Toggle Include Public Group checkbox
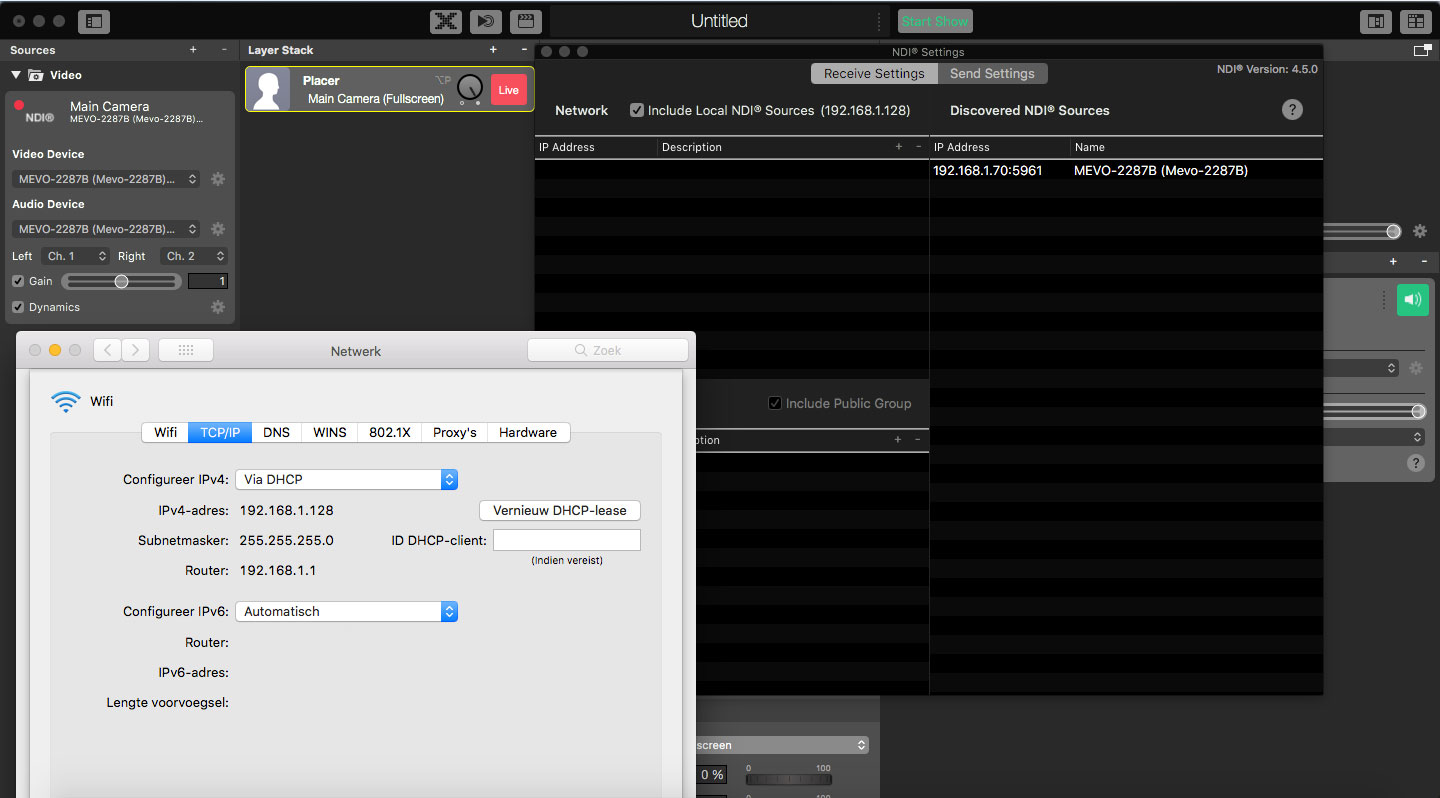The height and width of the screenshot is (798, 1440). [x=775, y=403]
